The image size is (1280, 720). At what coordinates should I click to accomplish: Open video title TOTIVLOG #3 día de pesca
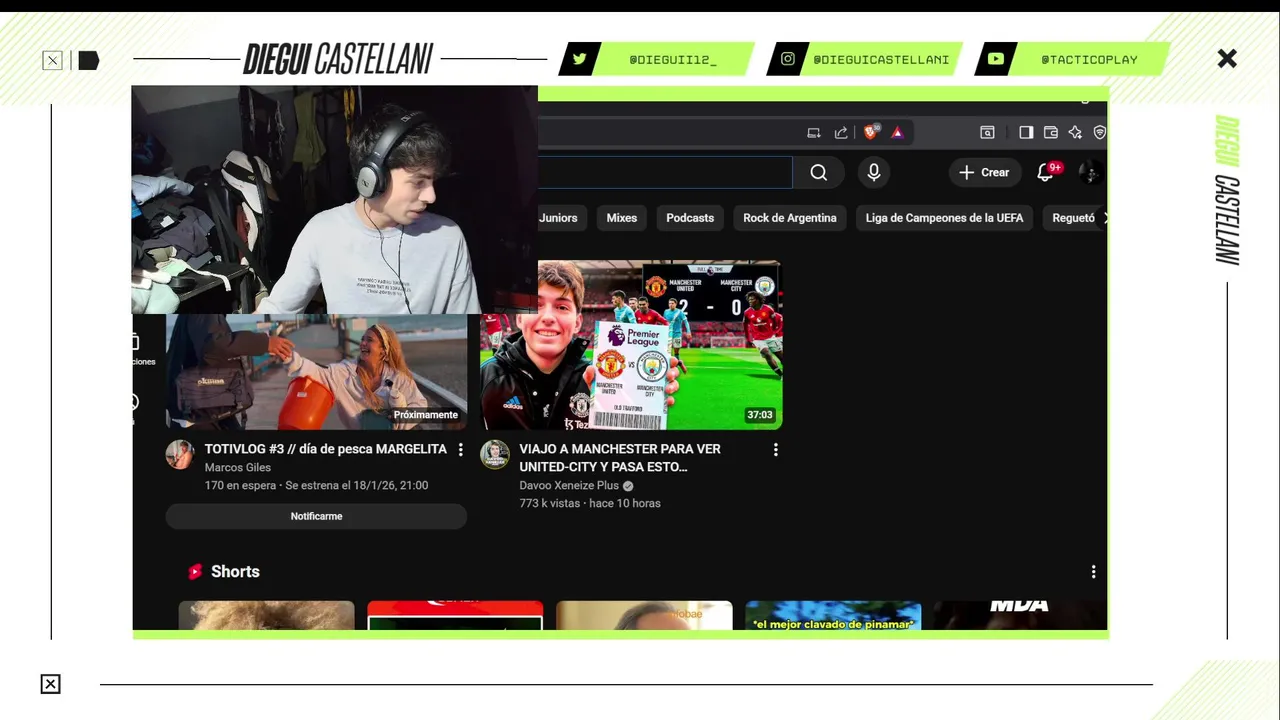point(326,450)
